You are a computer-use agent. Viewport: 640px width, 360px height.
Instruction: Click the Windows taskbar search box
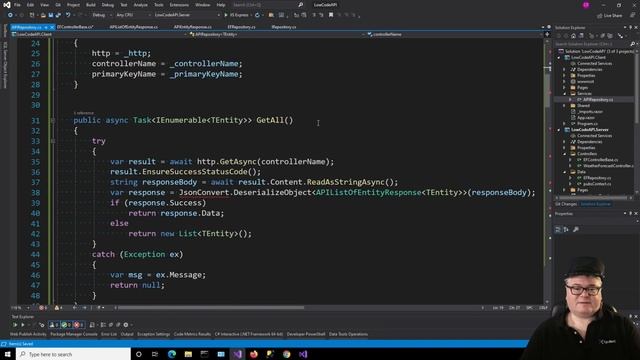73,354
